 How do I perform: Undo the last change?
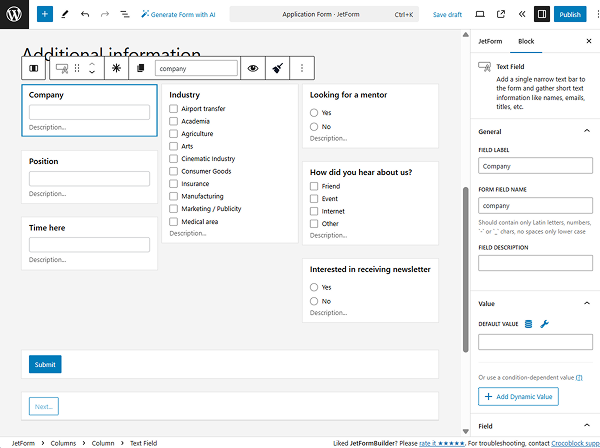pyautogui.click(x=85, y=14)
